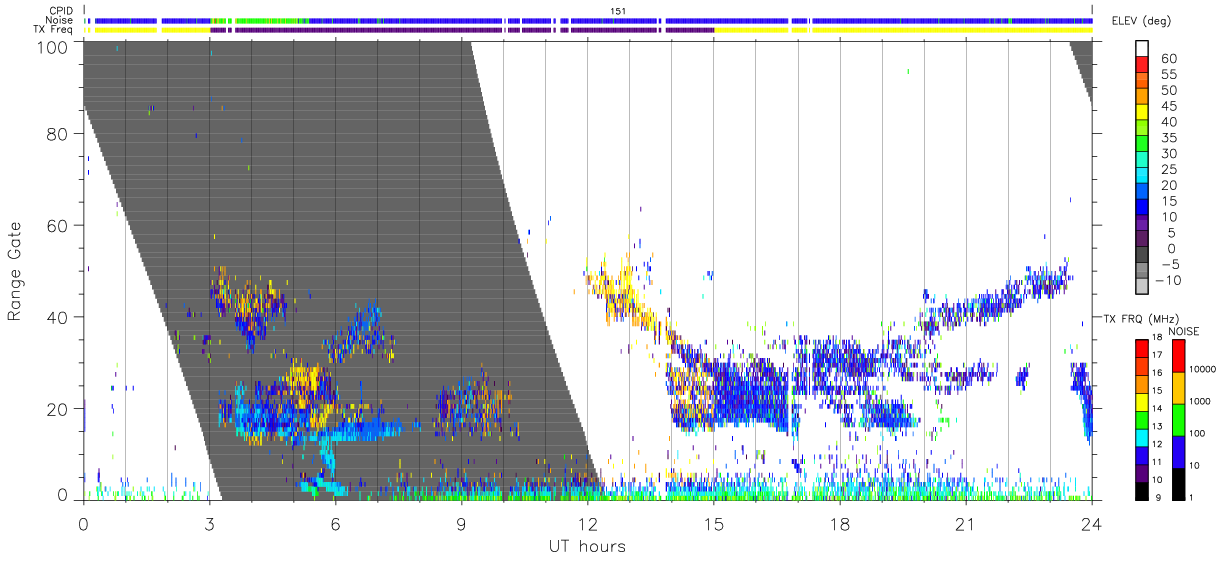The image size is (1228, 567).
Task: Click the ELEV colorbar label 30
Action: pyautogui.click(x=1167, y=153)
